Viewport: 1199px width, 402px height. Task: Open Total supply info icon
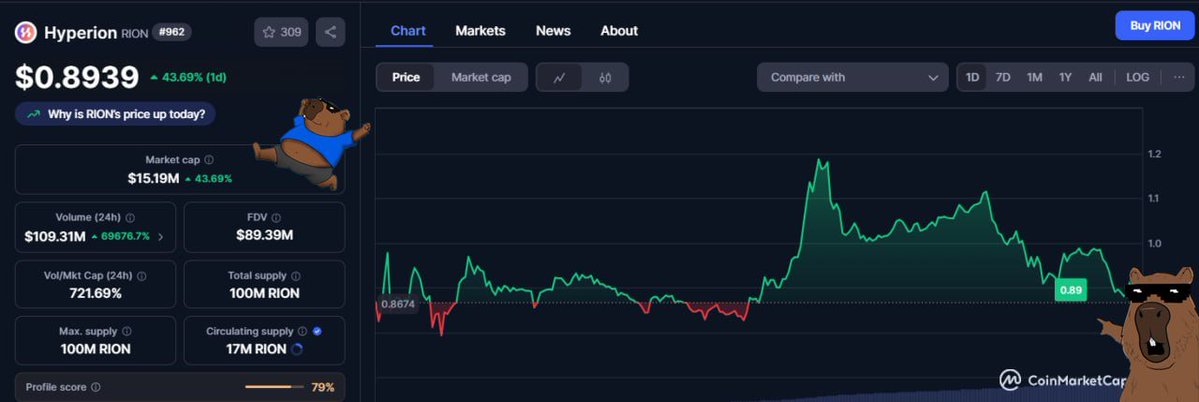pyautogui.click(x=296, y=276)
